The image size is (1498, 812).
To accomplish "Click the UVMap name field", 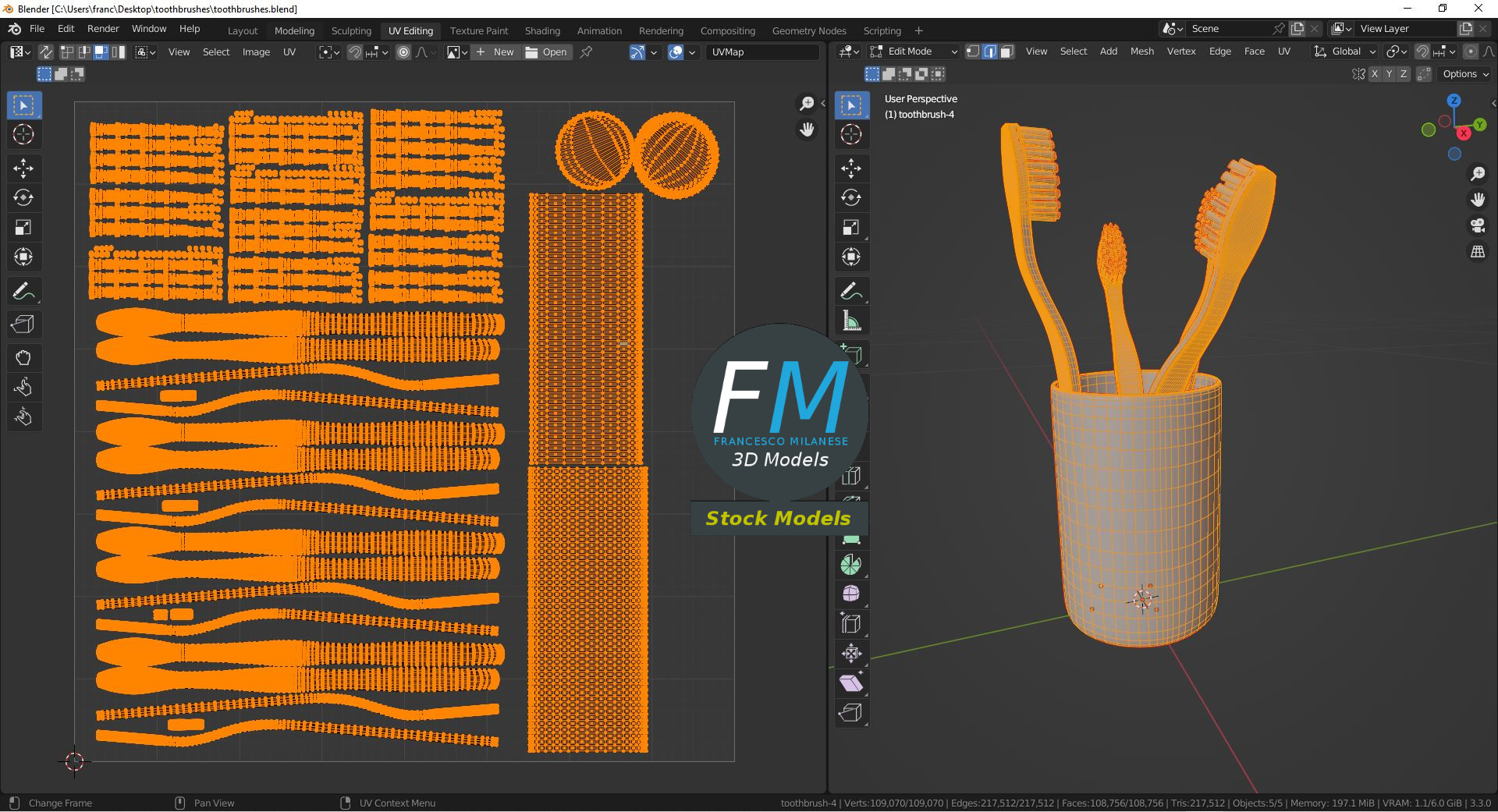I will coord(763,52).
